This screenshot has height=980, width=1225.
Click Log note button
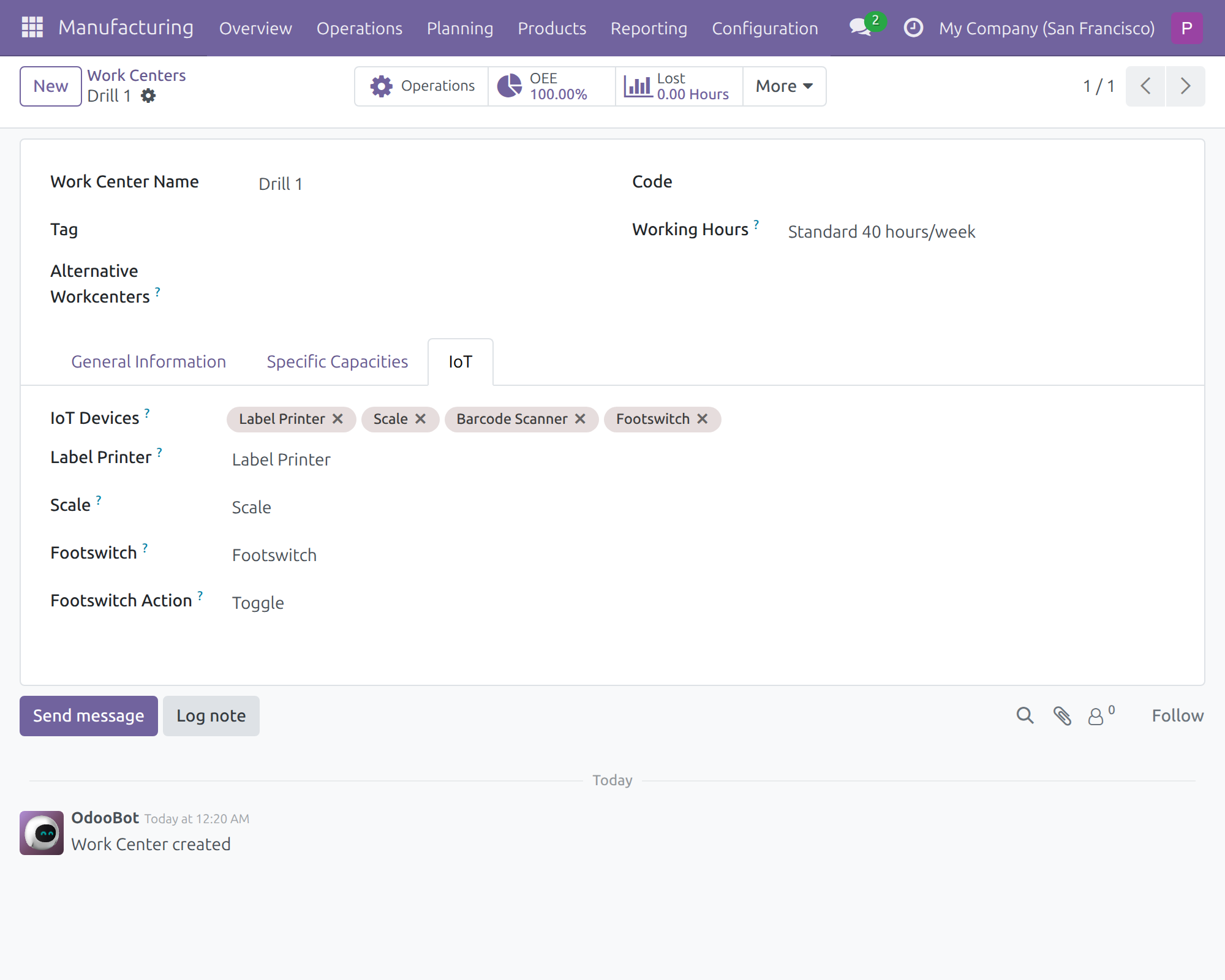click(x=211, y=716)
